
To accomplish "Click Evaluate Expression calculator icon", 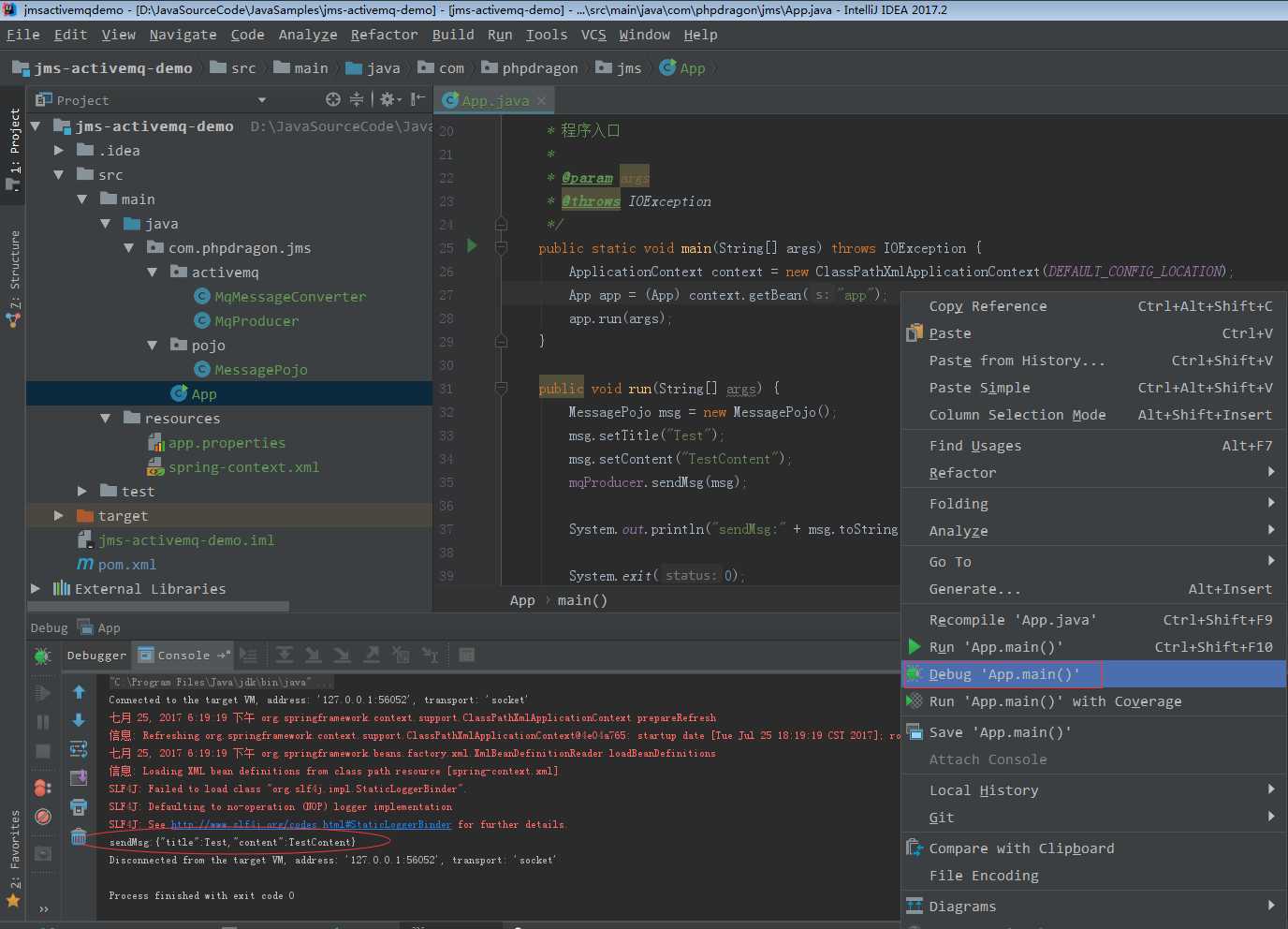I will [466, 656].
